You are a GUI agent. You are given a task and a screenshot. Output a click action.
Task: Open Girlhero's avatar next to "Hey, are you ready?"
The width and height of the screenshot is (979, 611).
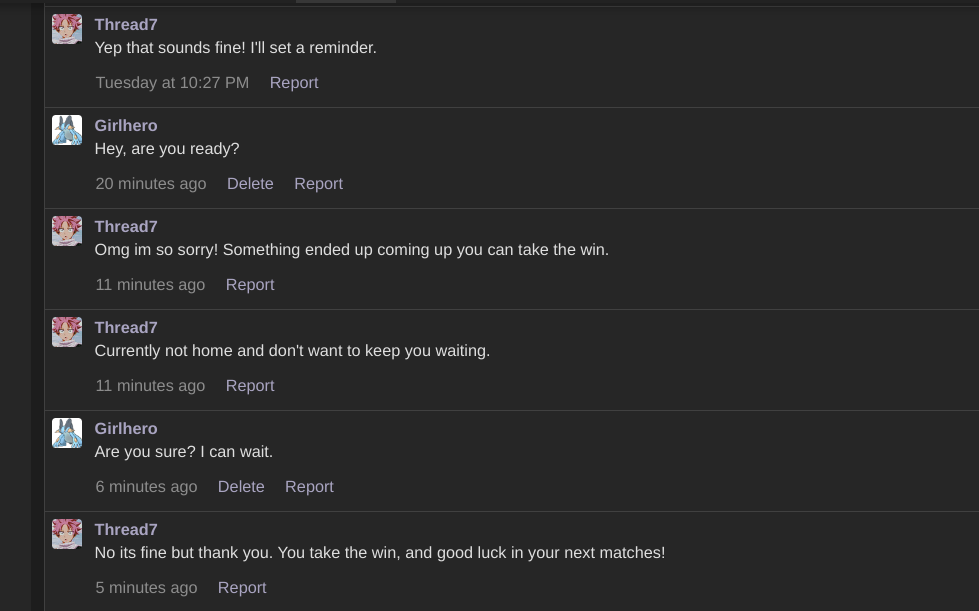[x=67, y=130]
